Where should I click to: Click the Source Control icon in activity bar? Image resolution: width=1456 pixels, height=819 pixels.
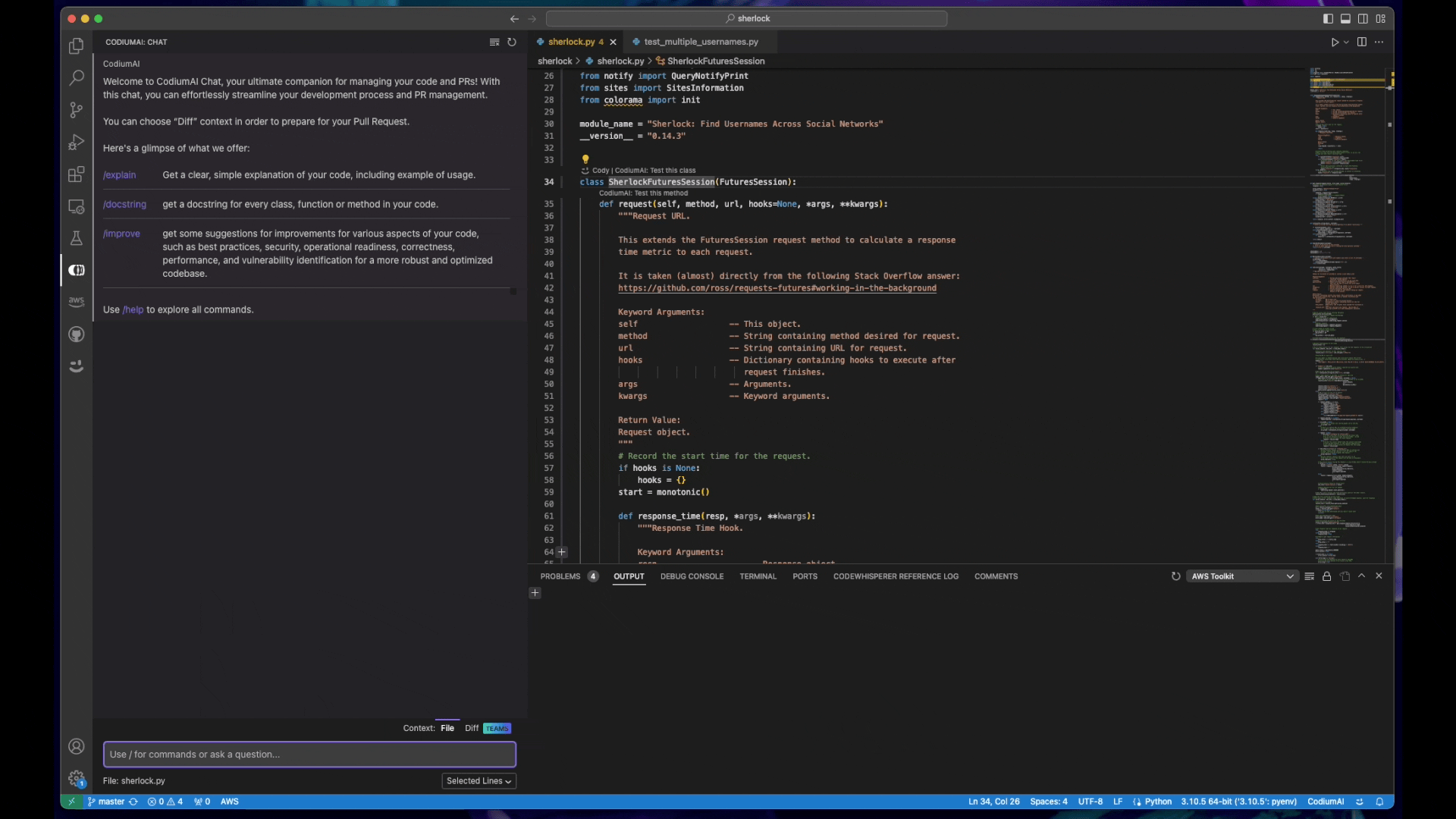tap(76, 109)
